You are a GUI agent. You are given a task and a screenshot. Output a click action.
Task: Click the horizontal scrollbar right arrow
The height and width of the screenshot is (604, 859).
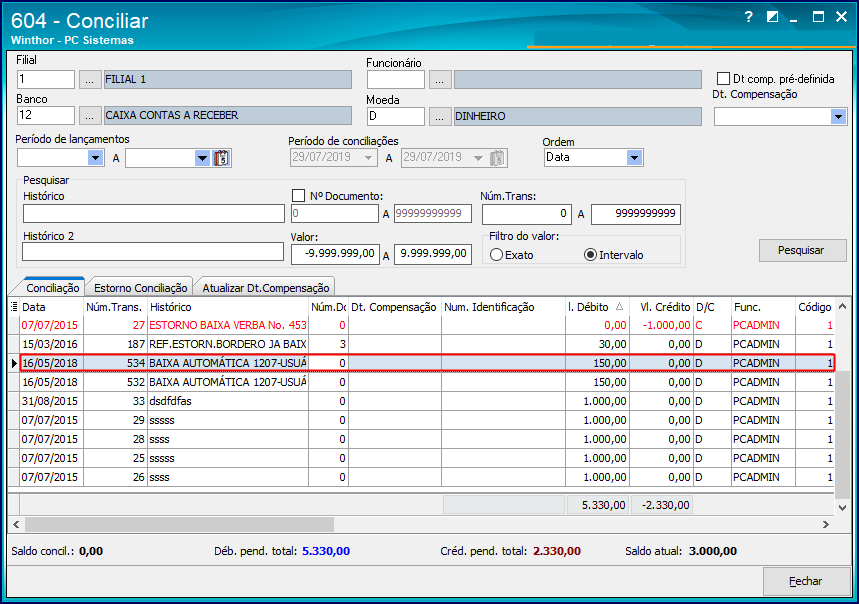tap(826, 525)
